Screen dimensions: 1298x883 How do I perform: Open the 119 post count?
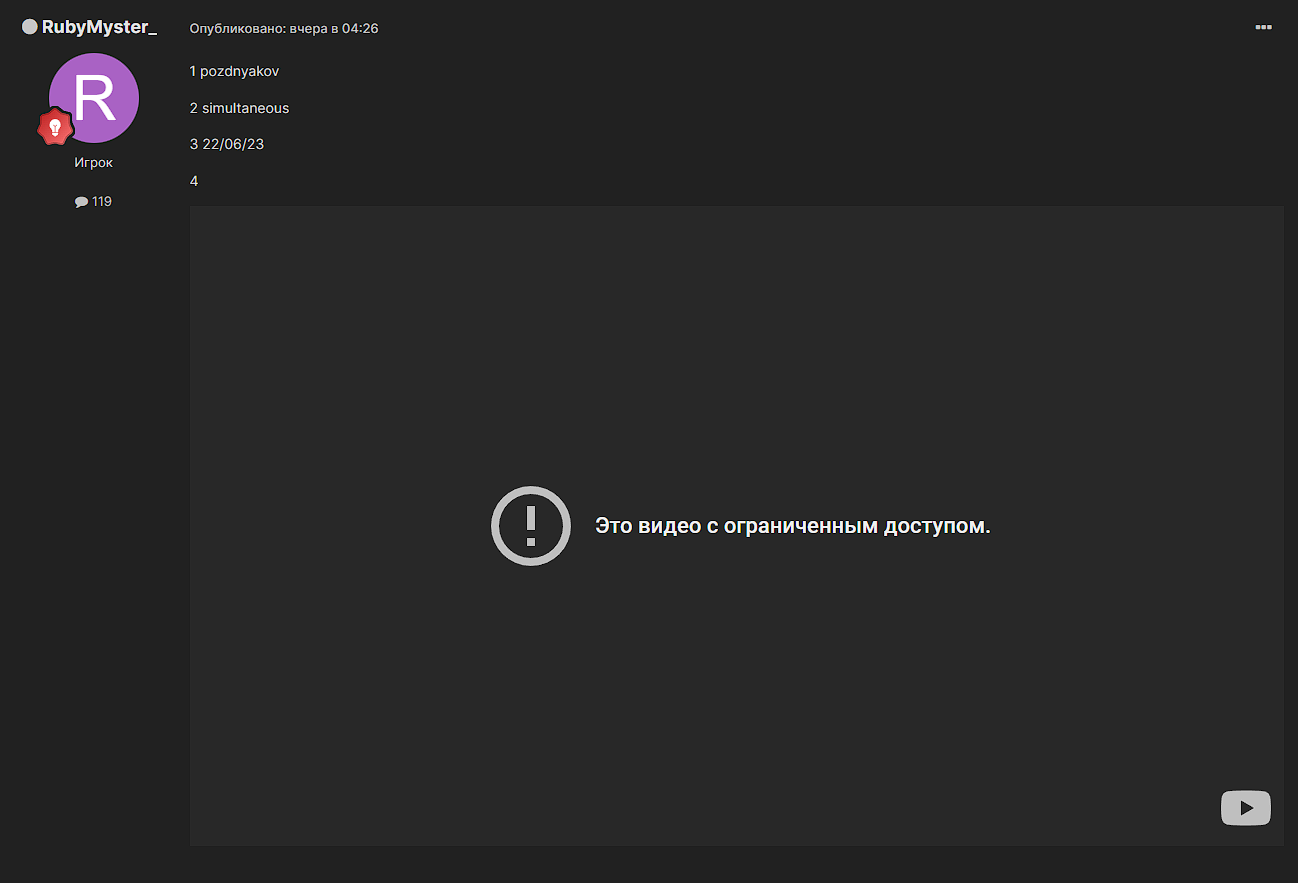click(x=101, y=202)
